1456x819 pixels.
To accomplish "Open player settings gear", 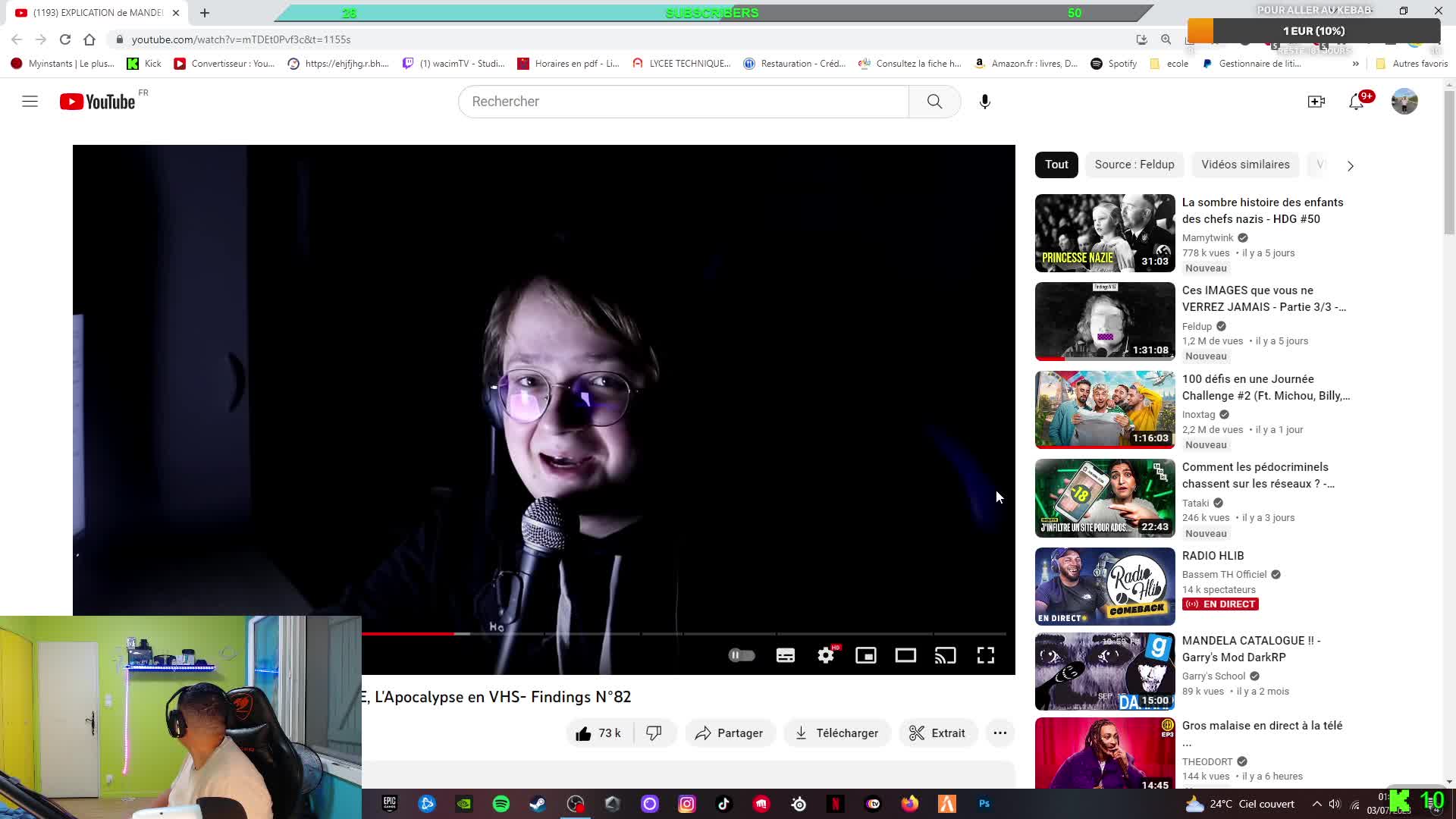I will pyautogui.click(x=826, y=655).
